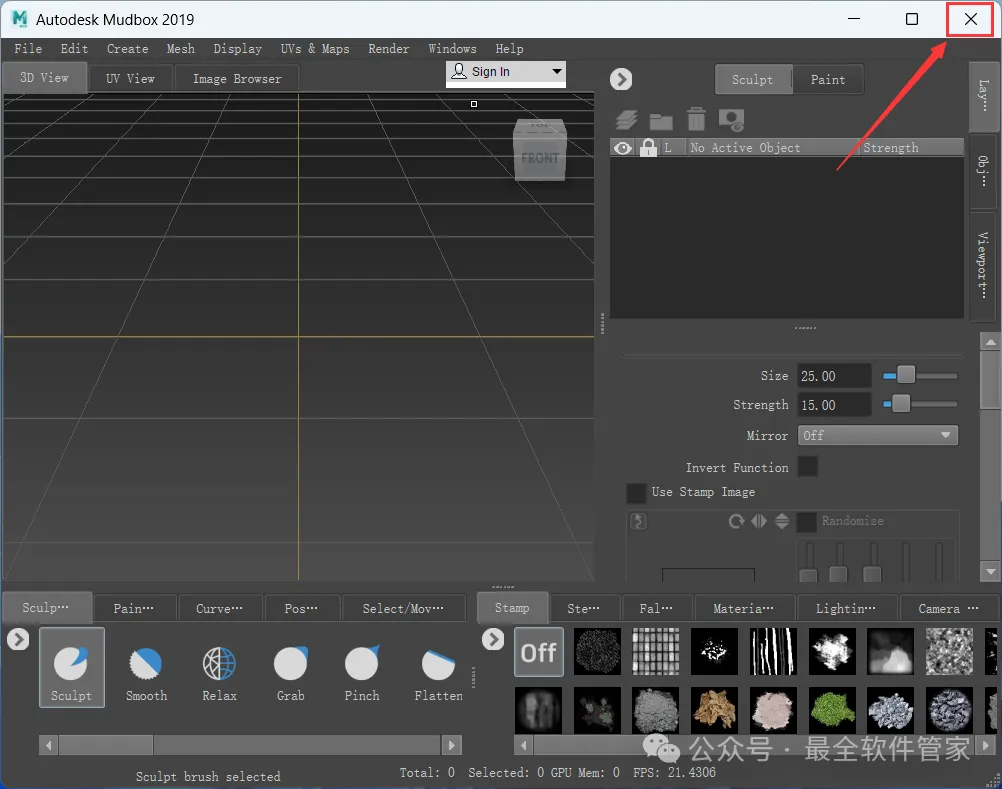Open the Sign In dropdown arrow
The height and width of the screenshot is (789, 1002).
557,71
